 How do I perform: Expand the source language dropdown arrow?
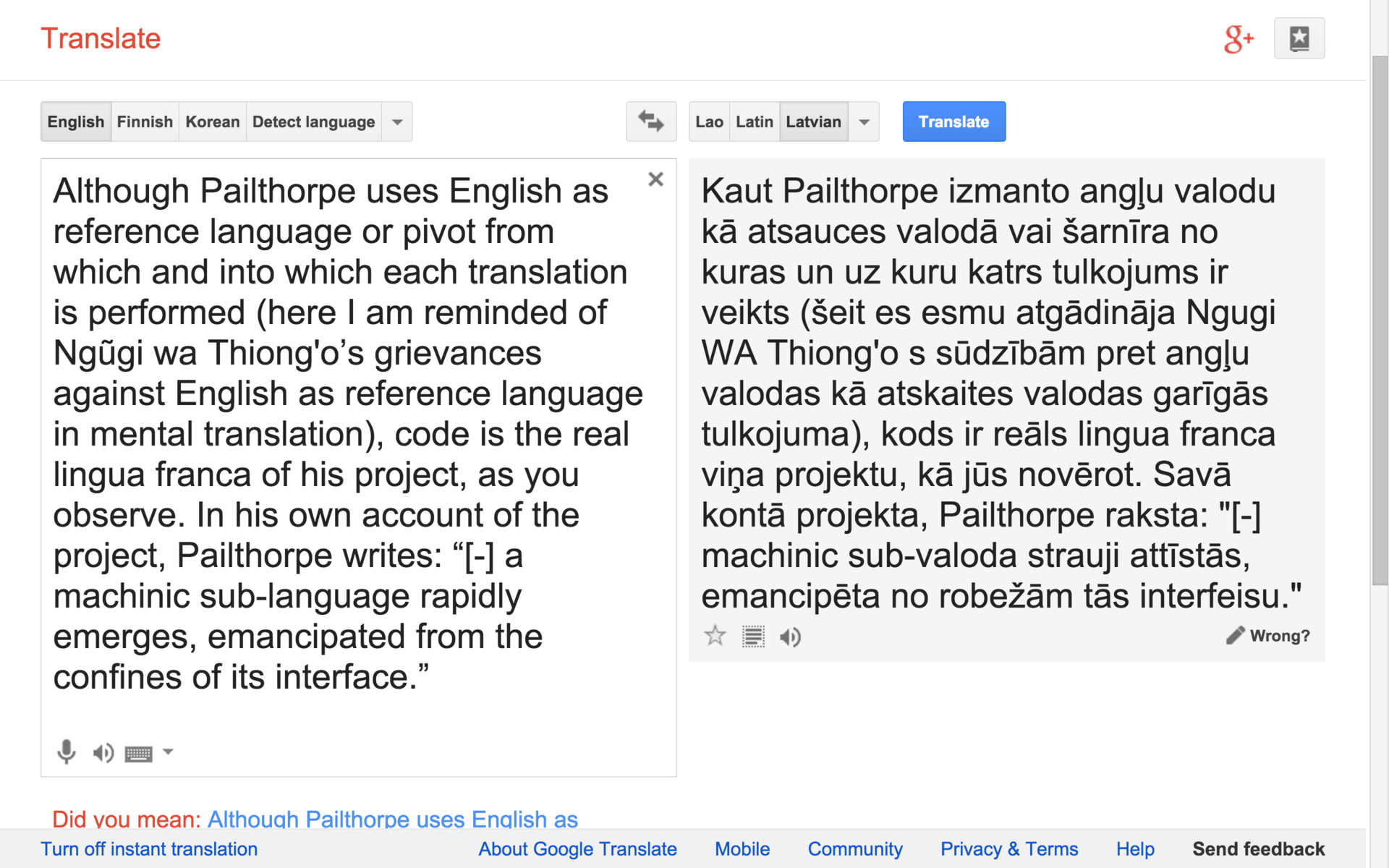click(397, 122)
